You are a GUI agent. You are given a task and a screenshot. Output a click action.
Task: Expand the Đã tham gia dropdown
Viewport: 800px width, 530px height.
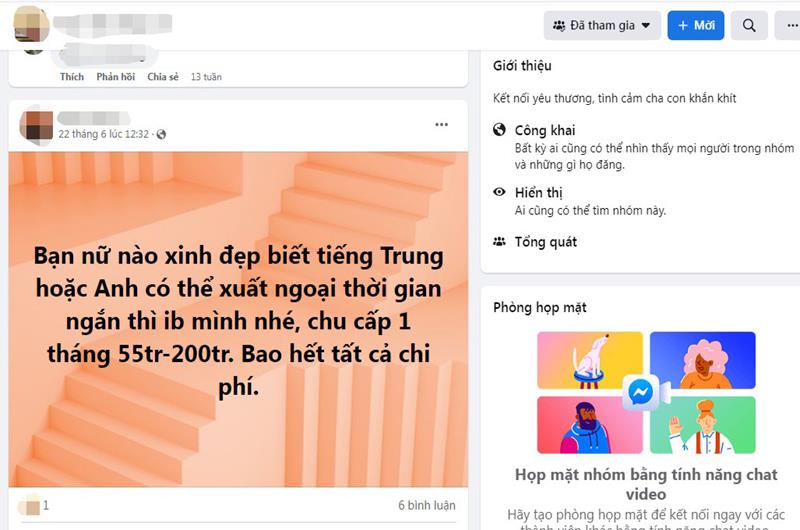coord(602,25)
